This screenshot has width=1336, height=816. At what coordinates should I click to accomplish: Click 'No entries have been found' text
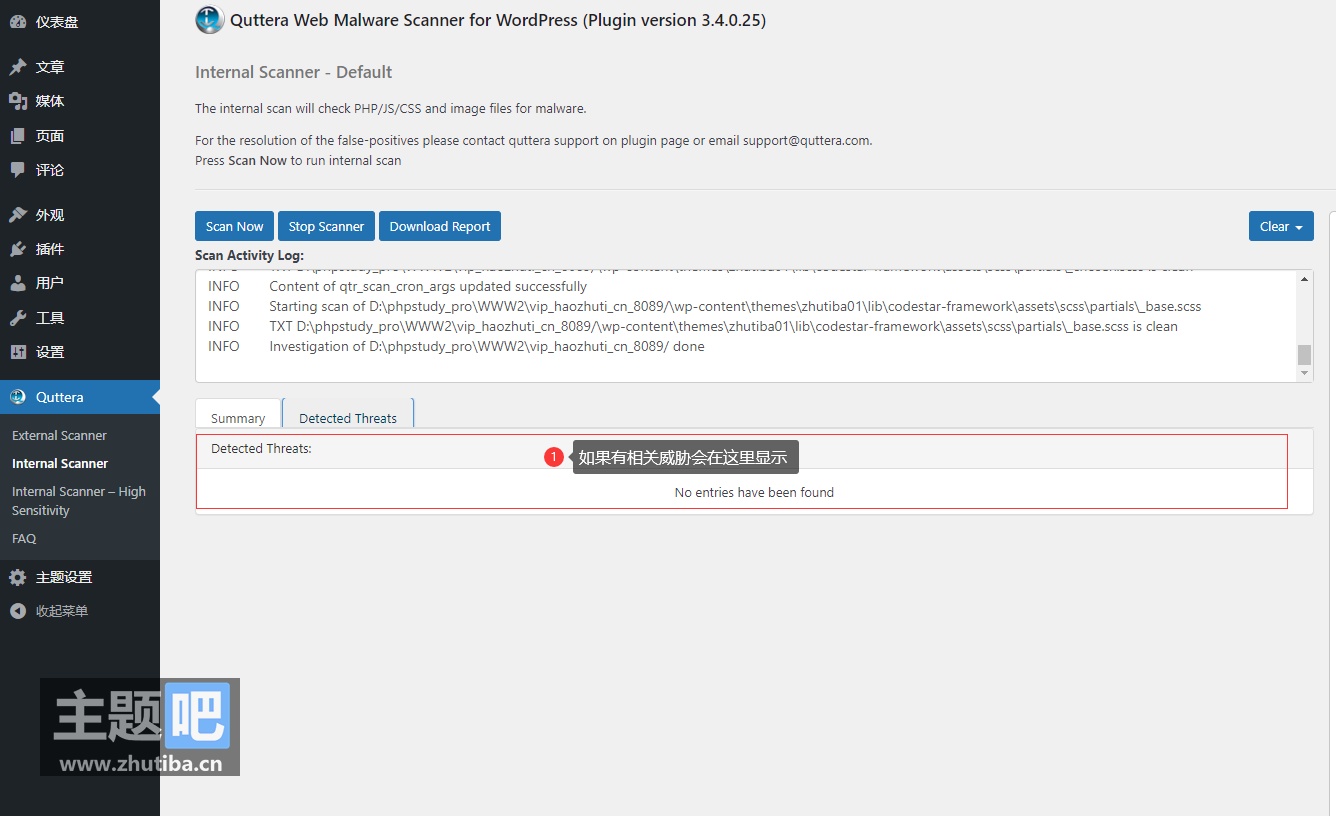(754, 492)
